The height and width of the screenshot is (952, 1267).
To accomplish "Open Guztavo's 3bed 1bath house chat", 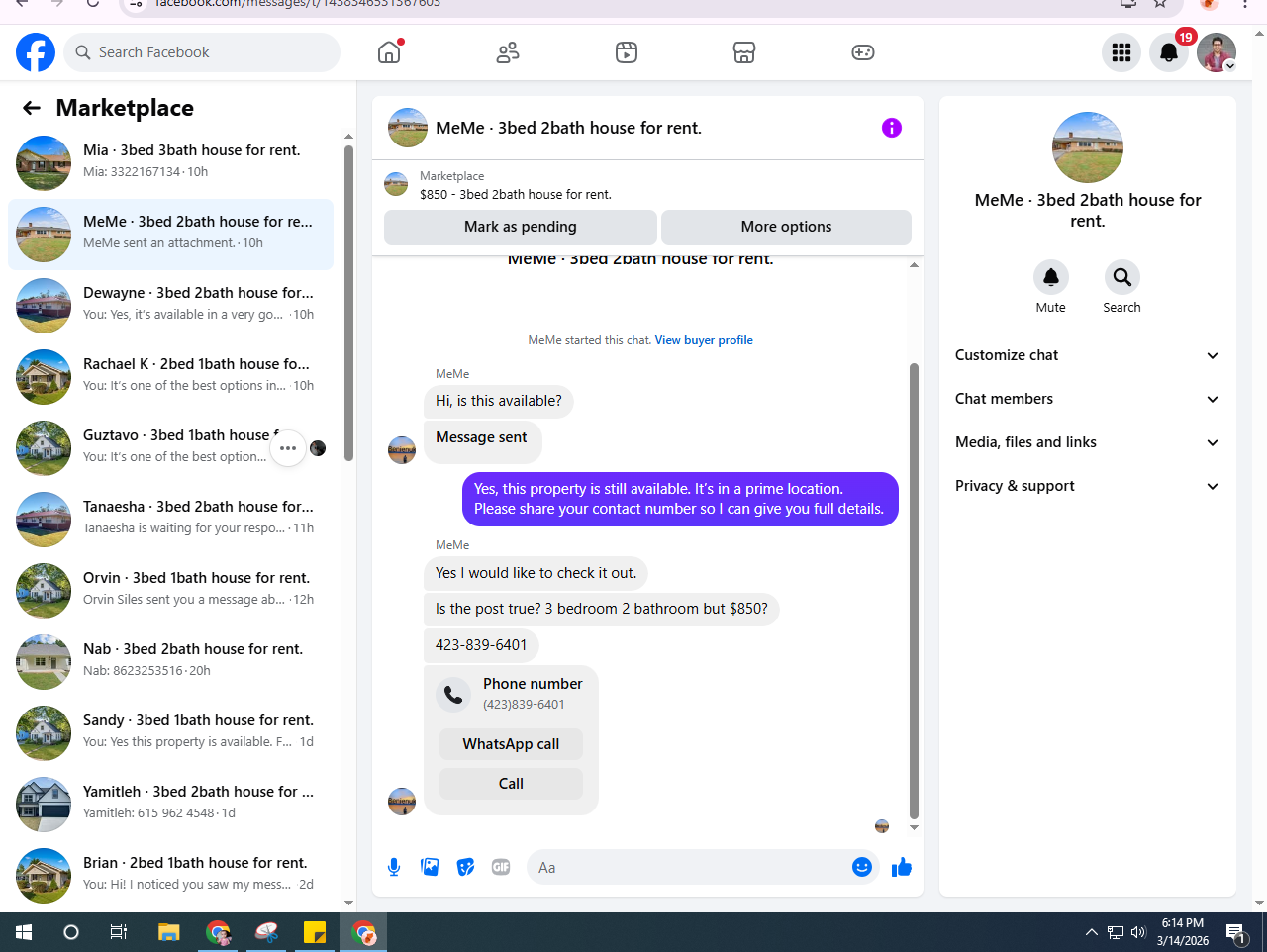I will click(x=170, y=448).
